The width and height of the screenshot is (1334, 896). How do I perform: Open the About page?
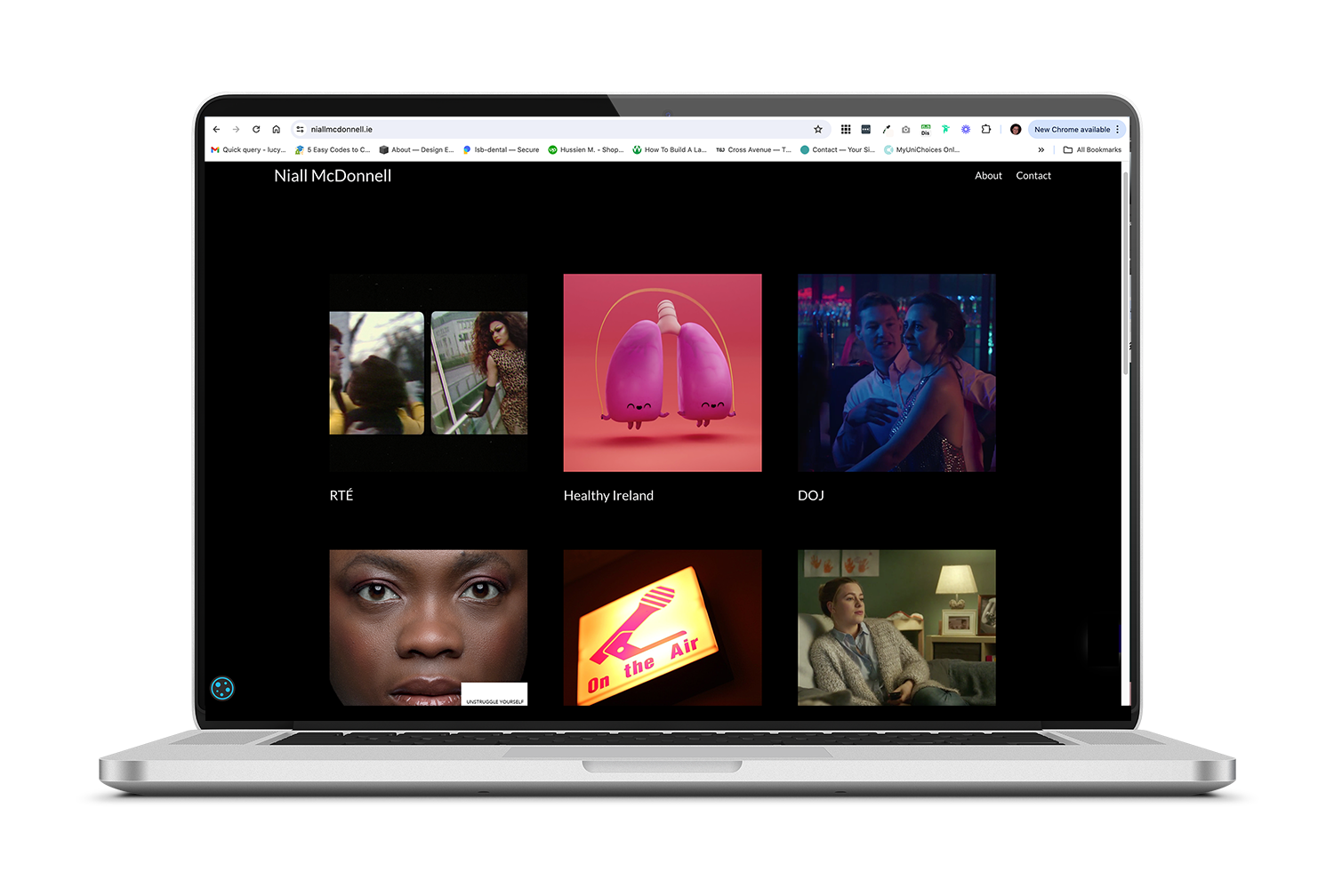tap(988, 176)
